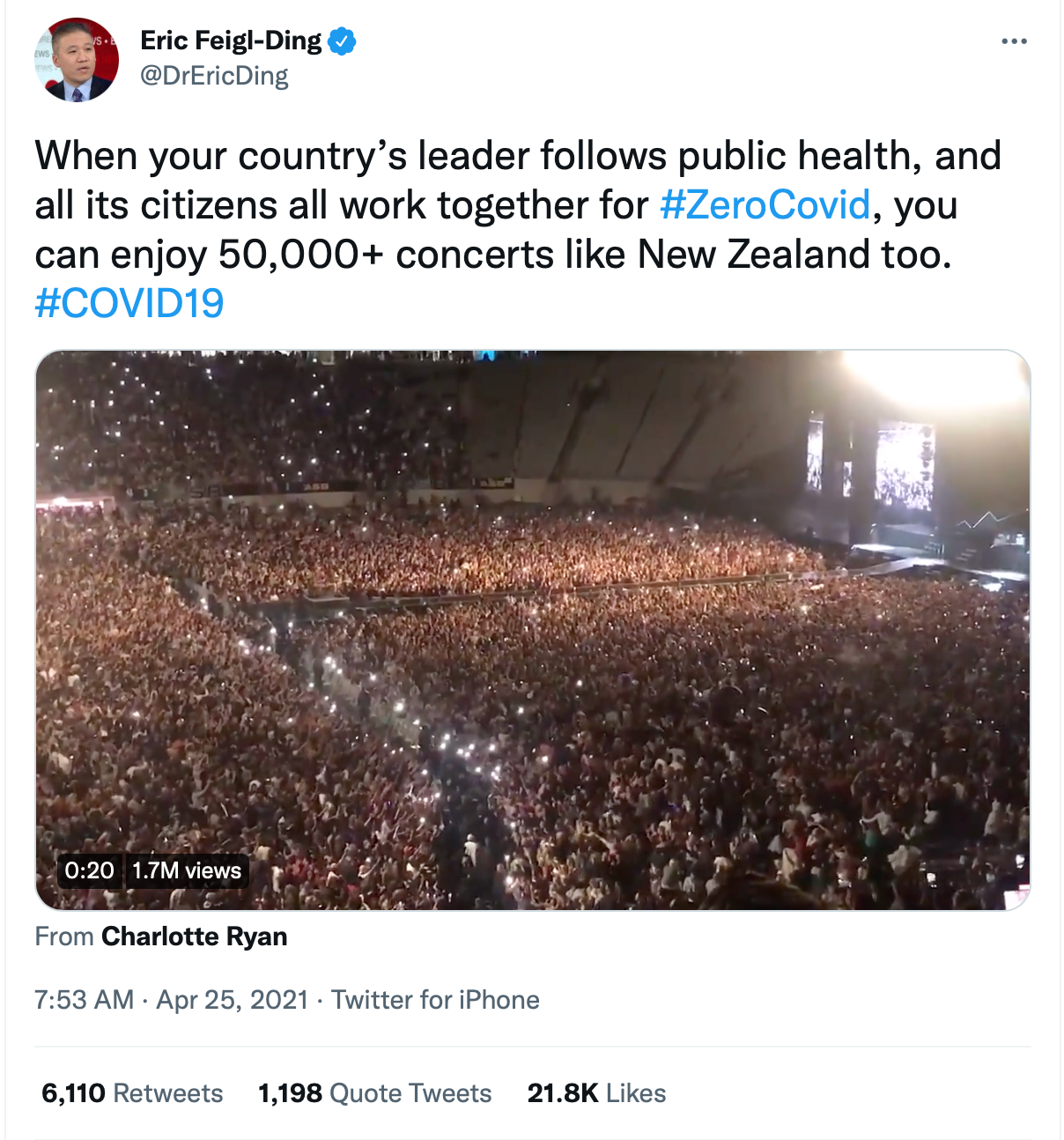Click the 0:20 video duration badge

coord(89,870)
